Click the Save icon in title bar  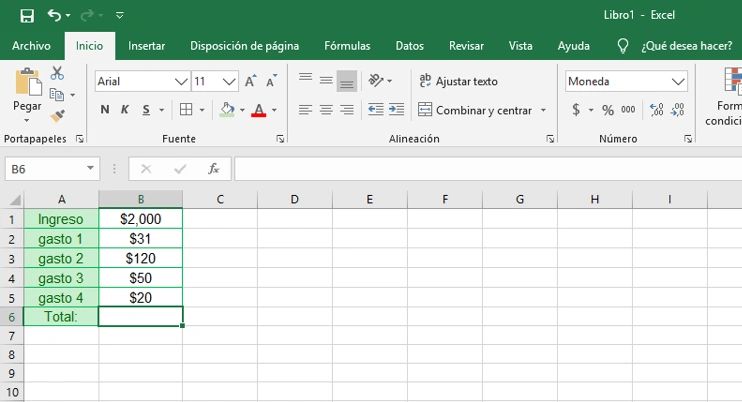click(27, 16)
